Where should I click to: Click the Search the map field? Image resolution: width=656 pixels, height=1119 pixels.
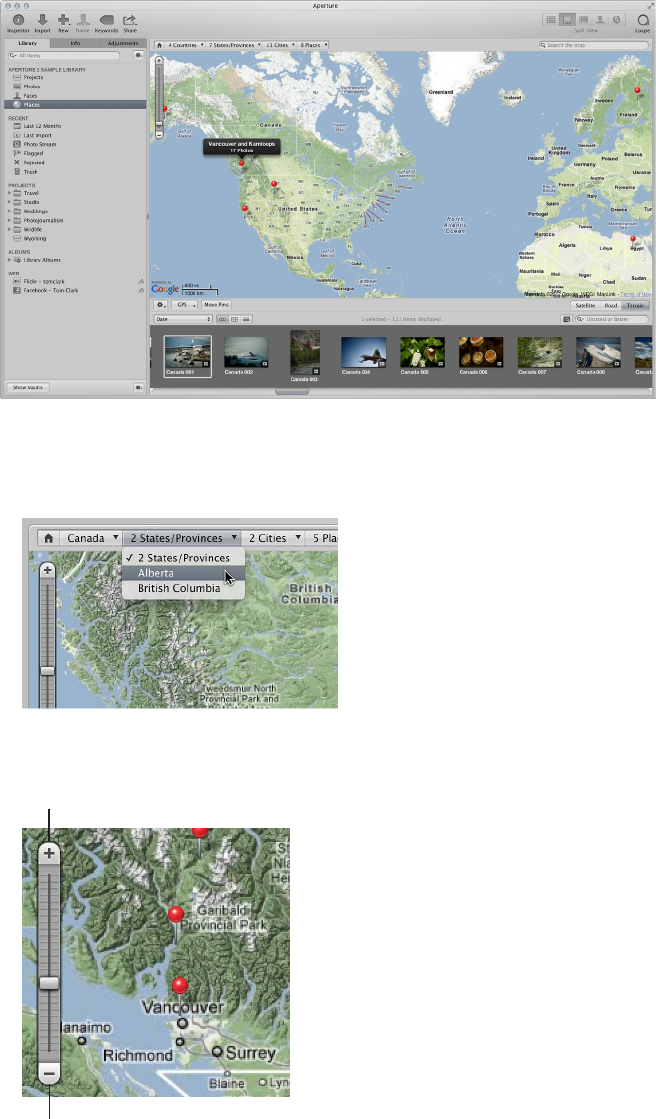click(x=594, y=45)
